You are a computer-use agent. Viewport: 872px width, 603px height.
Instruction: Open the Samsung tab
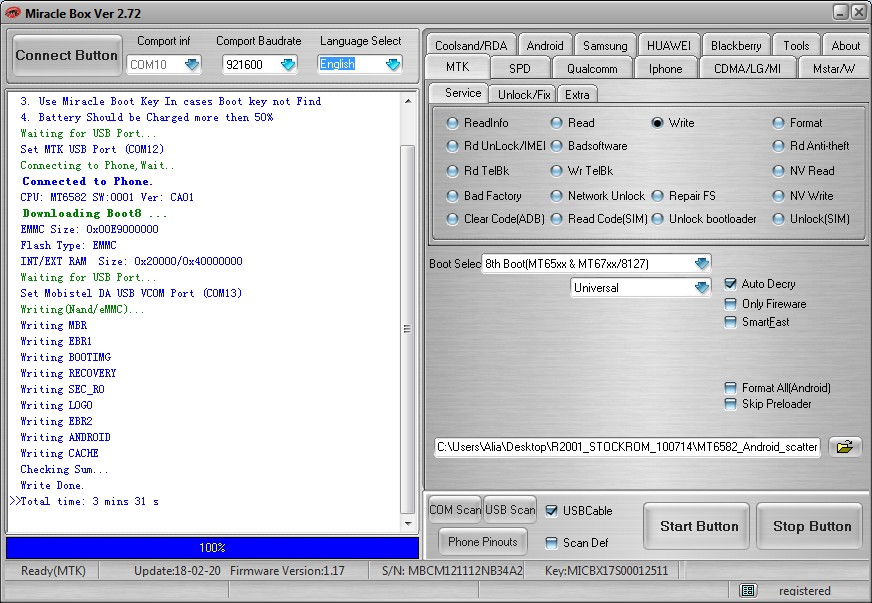[605, 45]
